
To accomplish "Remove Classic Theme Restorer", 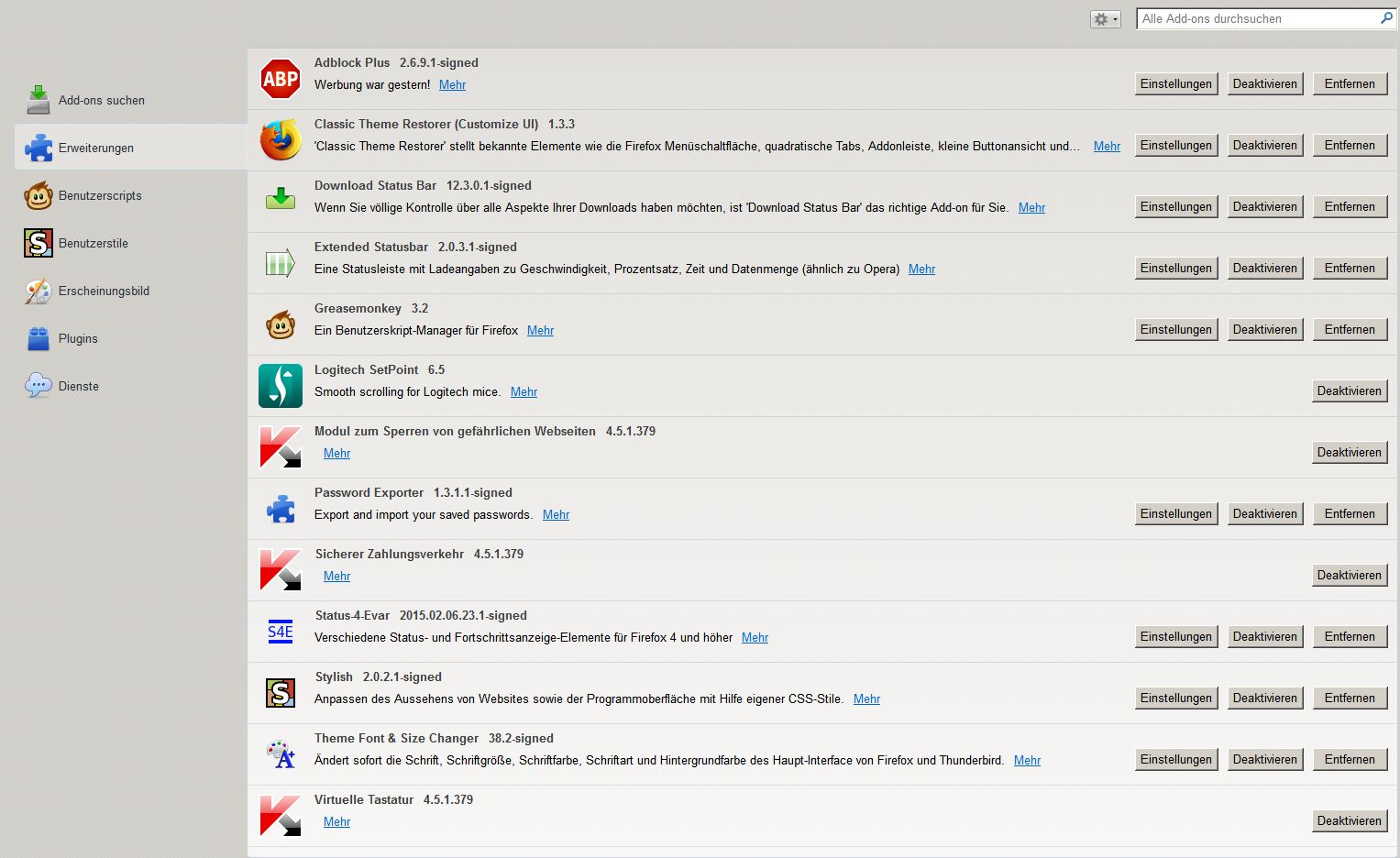I will coord(1350,145).
